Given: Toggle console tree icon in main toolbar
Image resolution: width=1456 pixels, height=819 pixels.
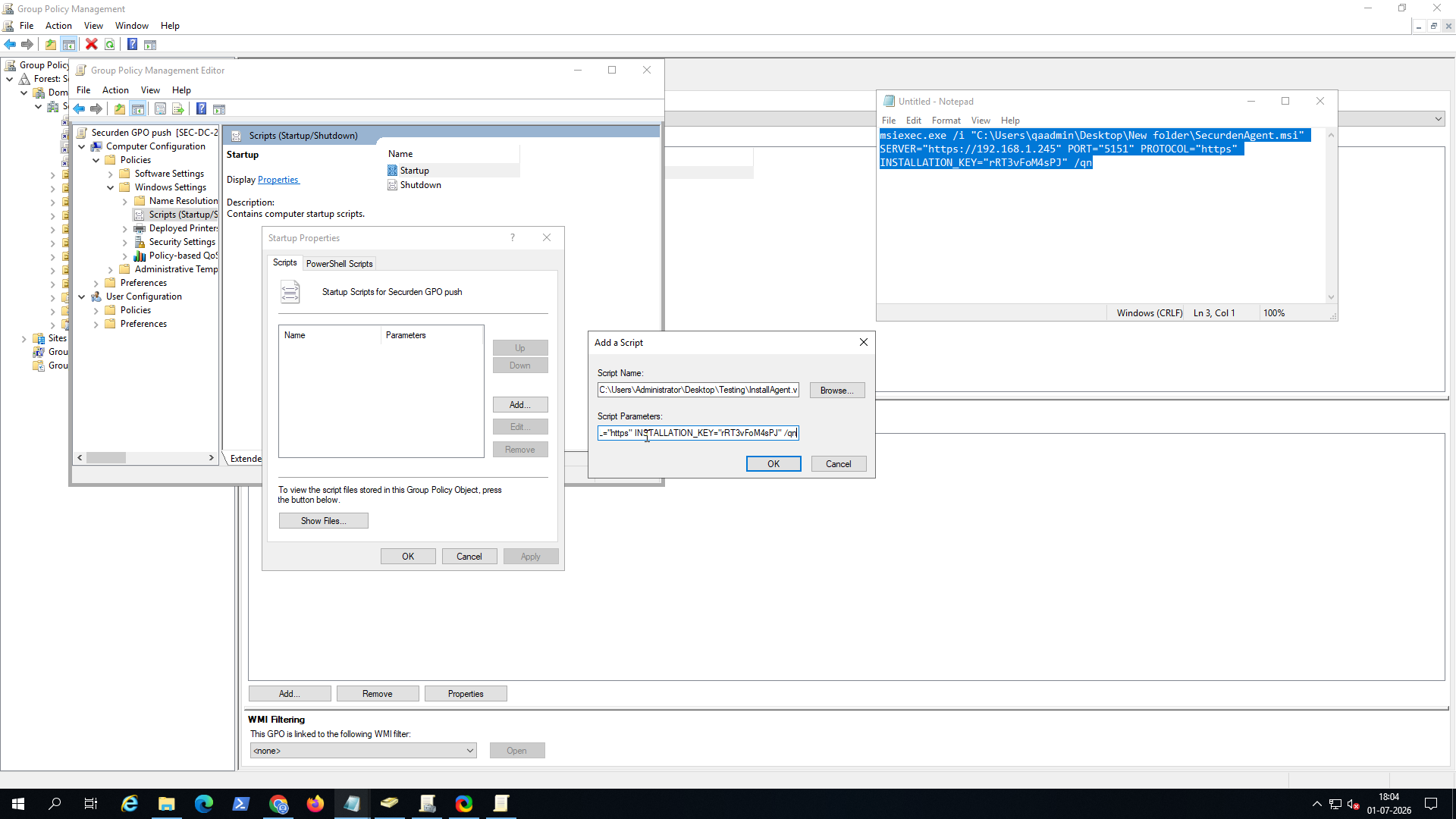Looking at the screenshot, I should [x=69, y=45].
